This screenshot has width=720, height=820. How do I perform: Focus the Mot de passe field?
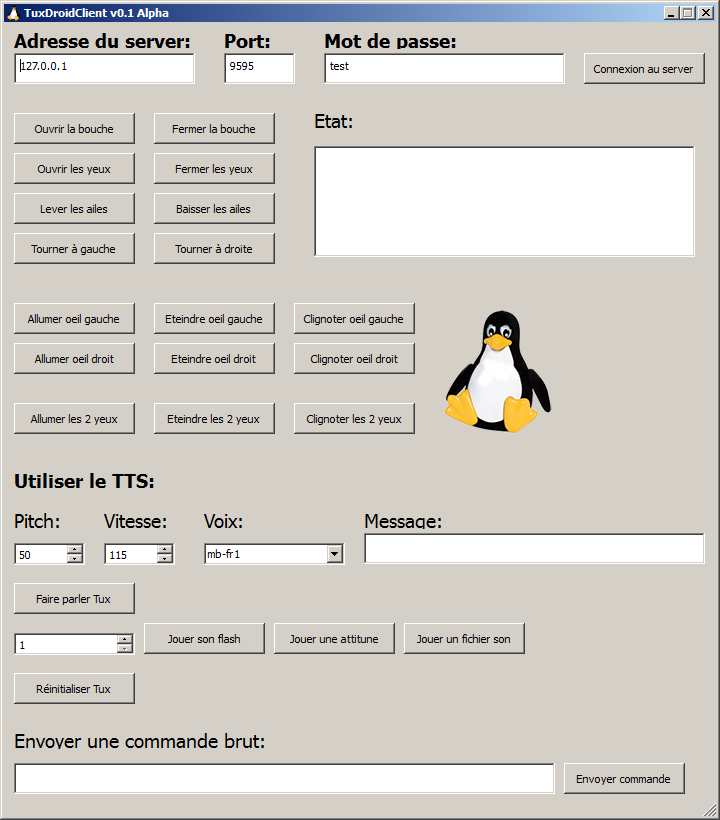pos(444,69)
